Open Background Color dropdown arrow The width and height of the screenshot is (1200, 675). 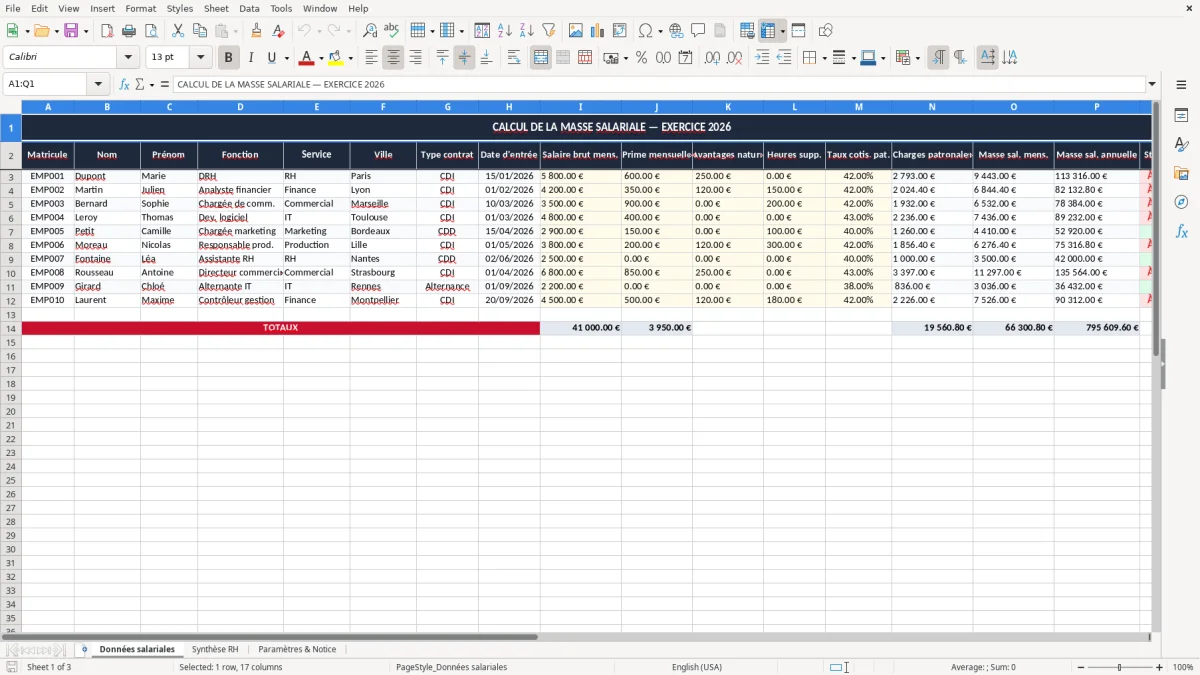350,58
